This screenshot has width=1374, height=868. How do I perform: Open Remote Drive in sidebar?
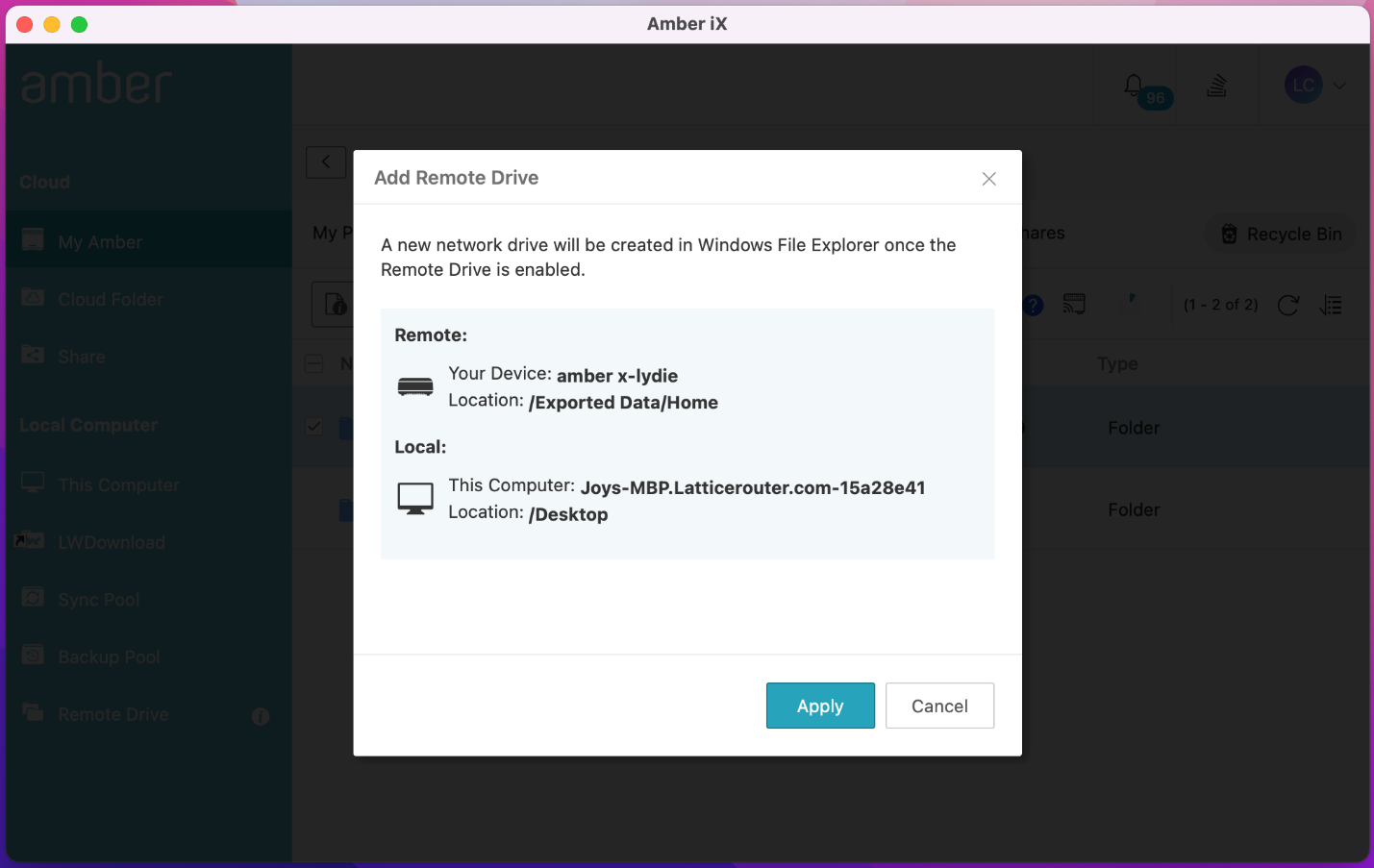(149, 714)
